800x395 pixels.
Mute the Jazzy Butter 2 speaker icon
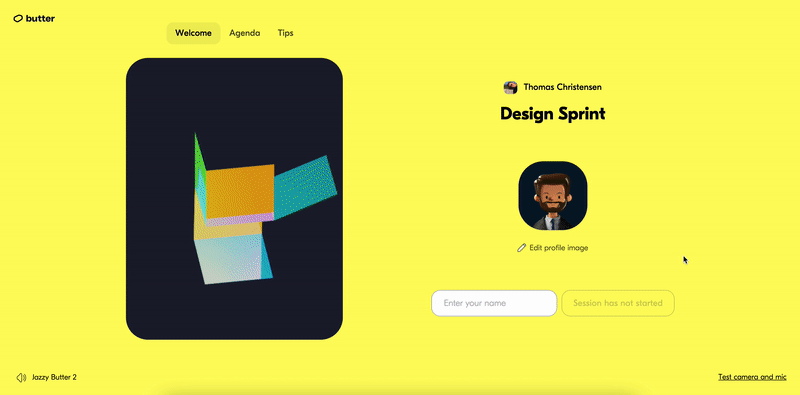click(21, 378)
